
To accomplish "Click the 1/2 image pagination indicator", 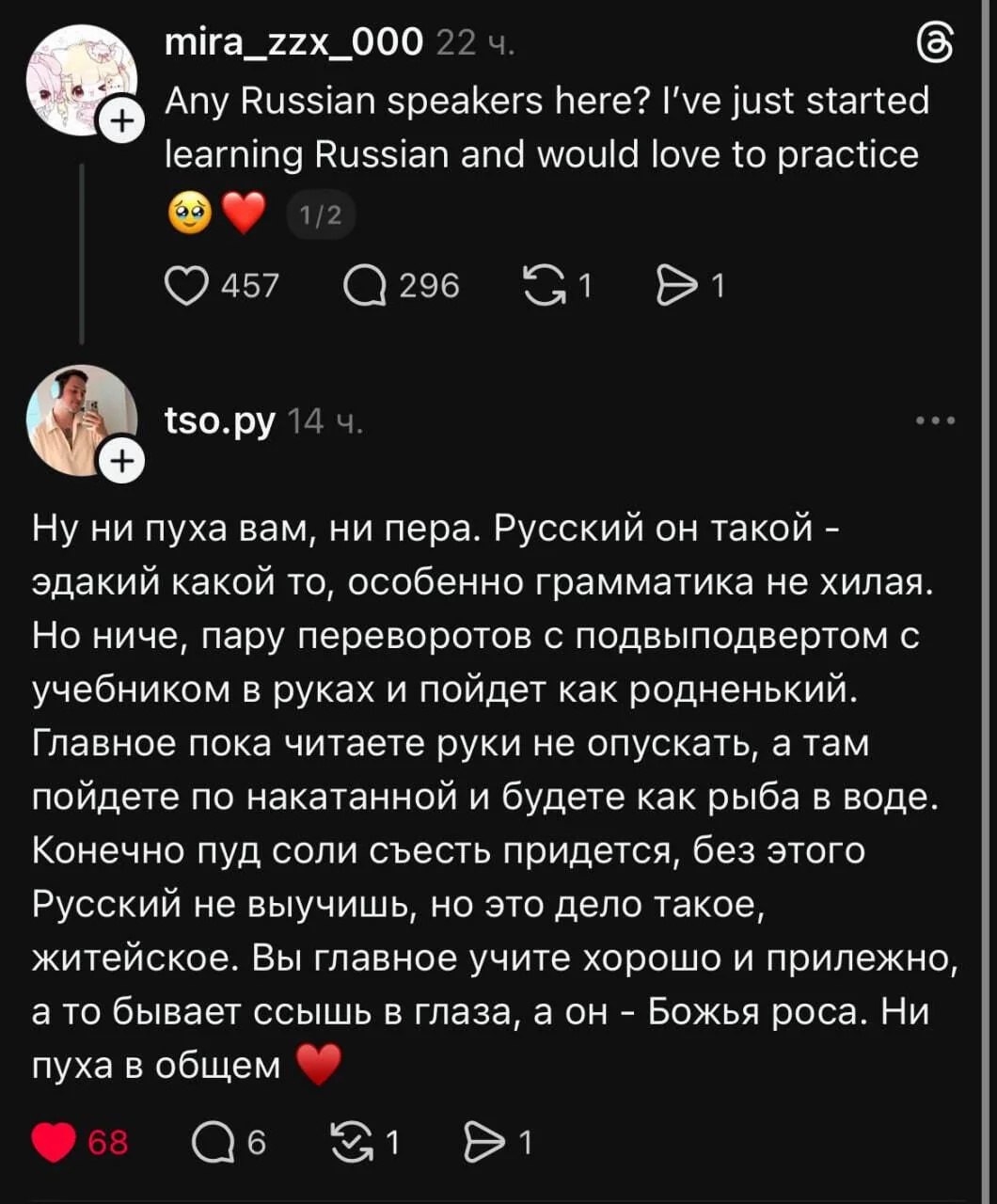I will 320,214.
